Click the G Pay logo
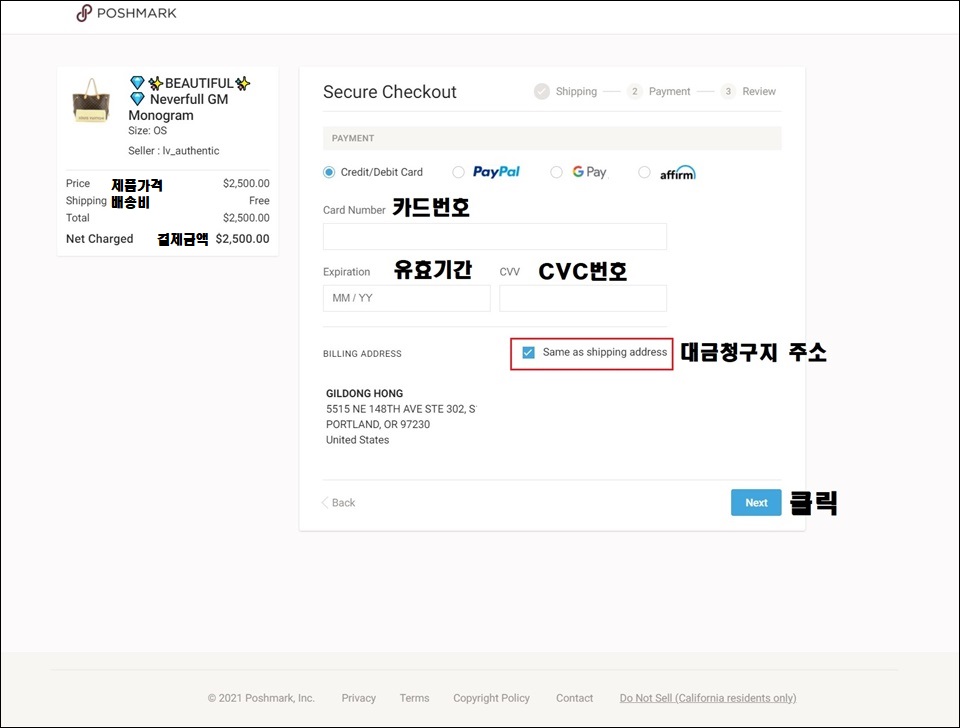Screen dimensions: 960x728 point(590,172)
